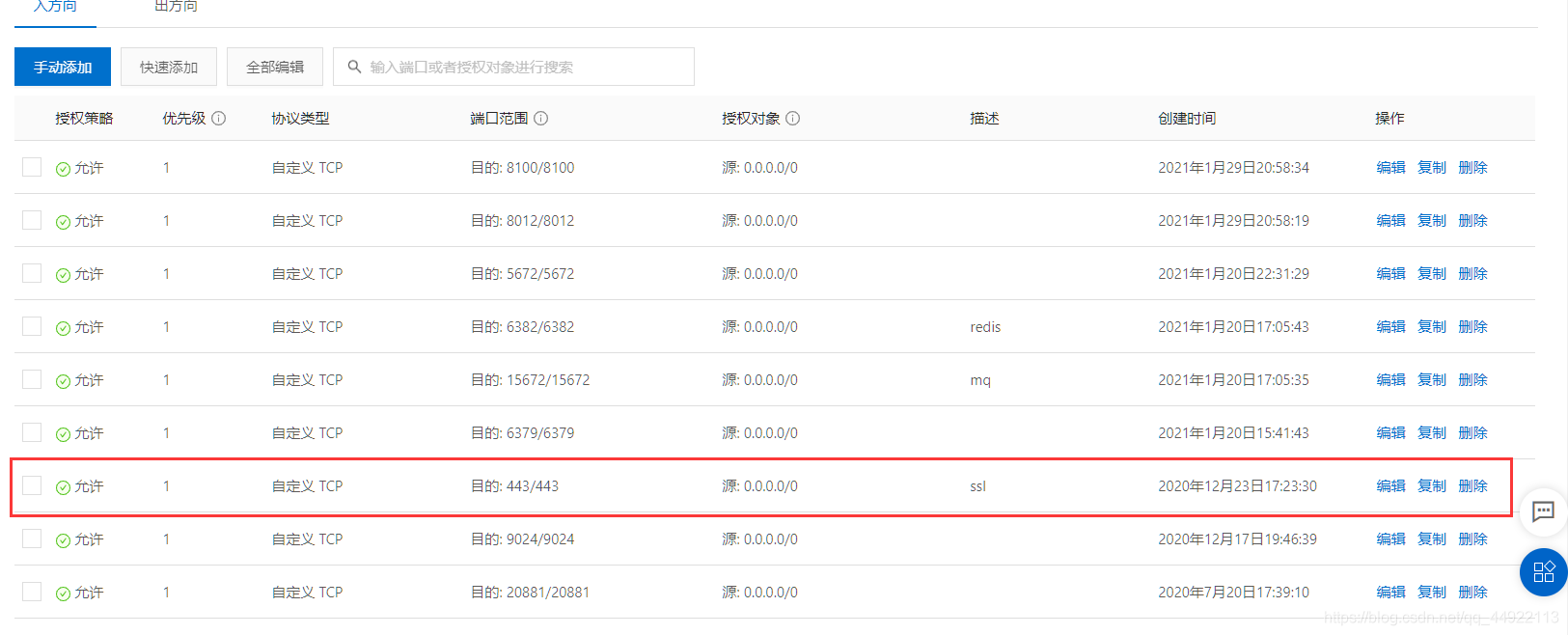Click 源: 0.0.0.0/0 in the 5672/5672 row
Viewport: 1568px width, 635px height.
coord(759,273)
